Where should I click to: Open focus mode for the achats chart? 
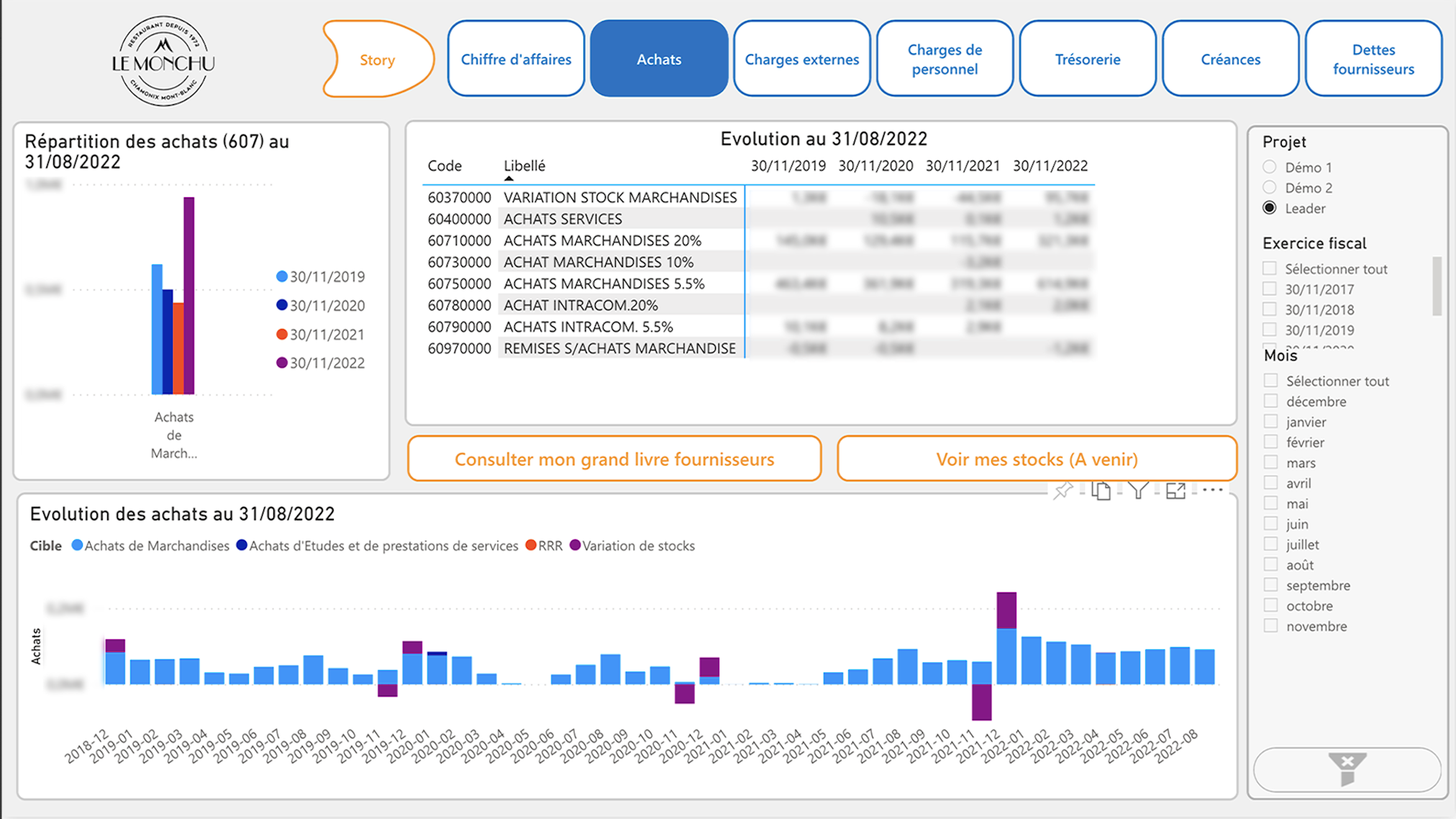coord(1175,491)
